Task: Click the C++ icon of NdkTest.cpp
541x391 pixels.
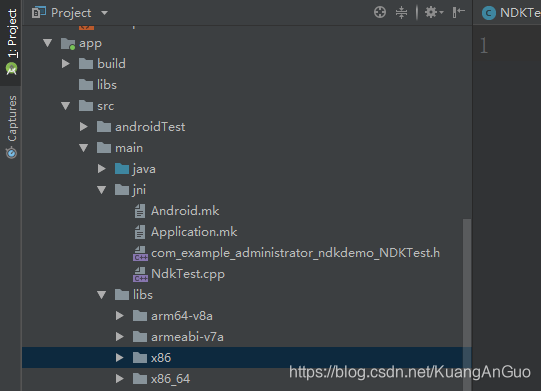Action: coord(140,274)
